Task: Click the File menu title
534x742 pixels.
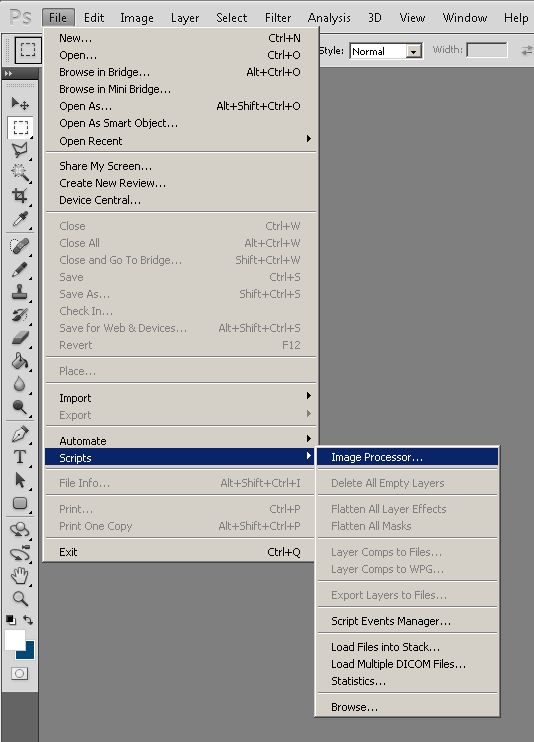Action: (58, 18)
